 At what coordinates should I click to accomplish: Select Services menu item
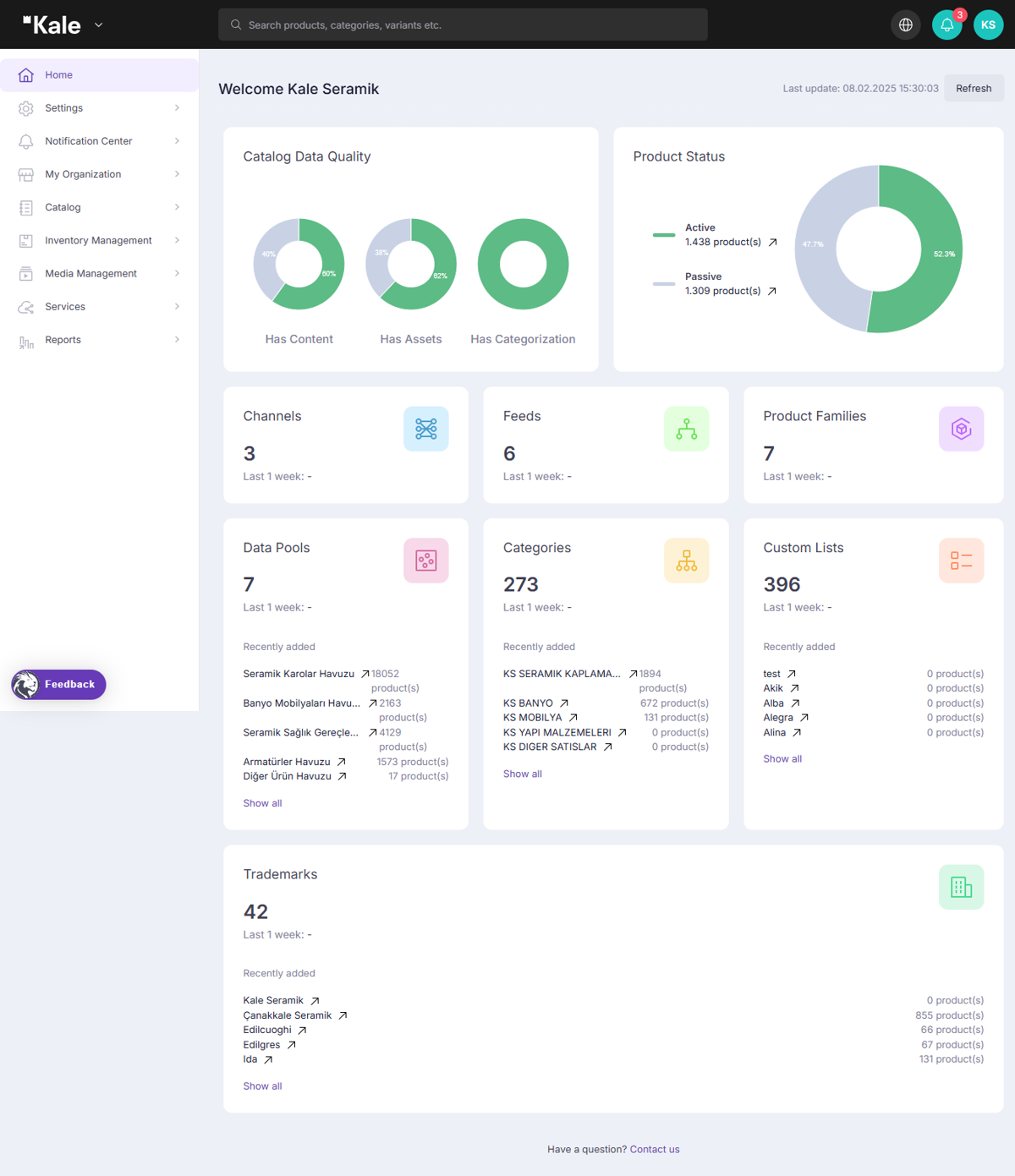pos(99,307)
